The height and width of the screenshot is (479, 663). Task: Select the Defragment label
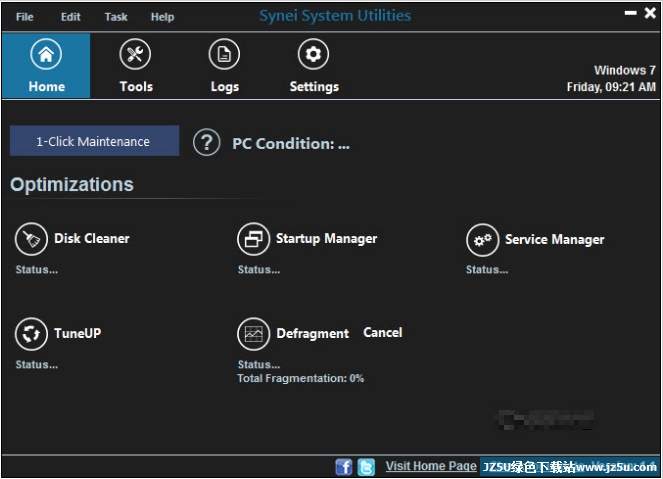[312, 334]
